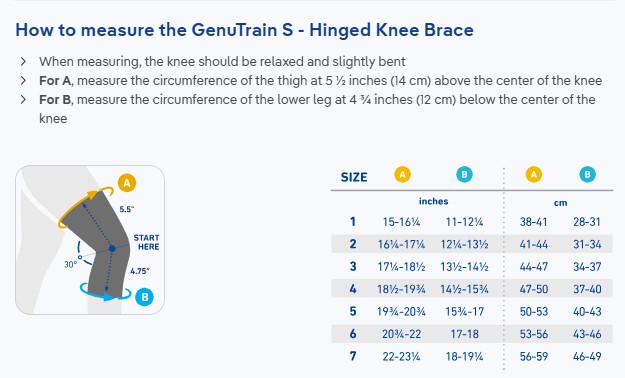Click the blue B icon above cm column
This screenshot has height=378, width=625.
coord(587,175)
